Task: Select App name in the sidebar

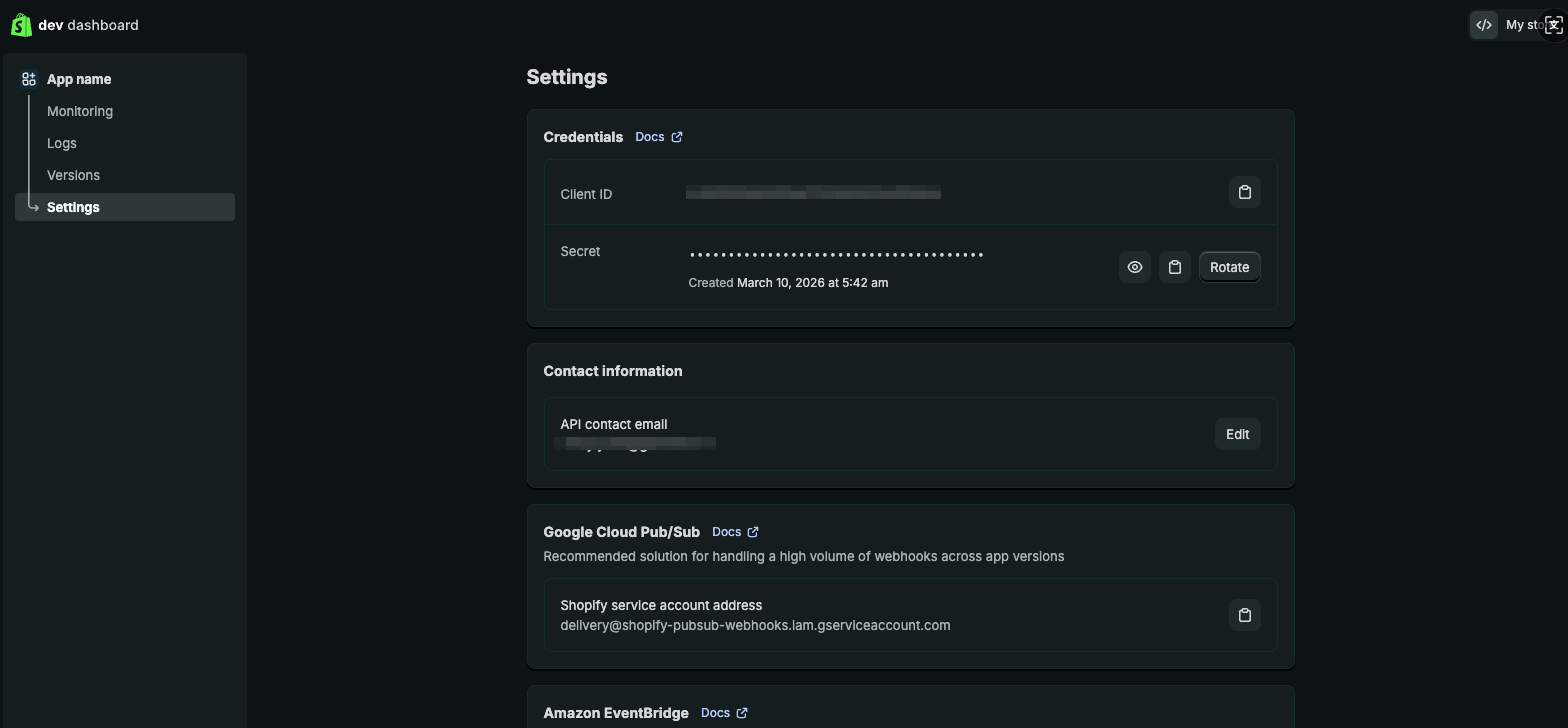Action: click(x=79, y=79)
